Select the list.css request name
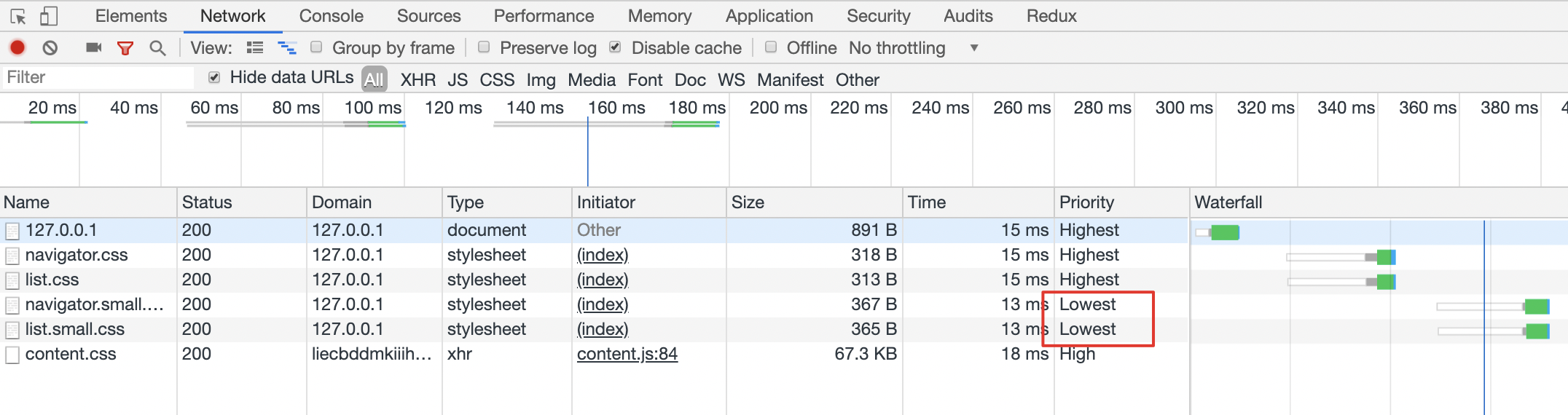This screenshot has width=1568, height=415. [x=52, y=280]
